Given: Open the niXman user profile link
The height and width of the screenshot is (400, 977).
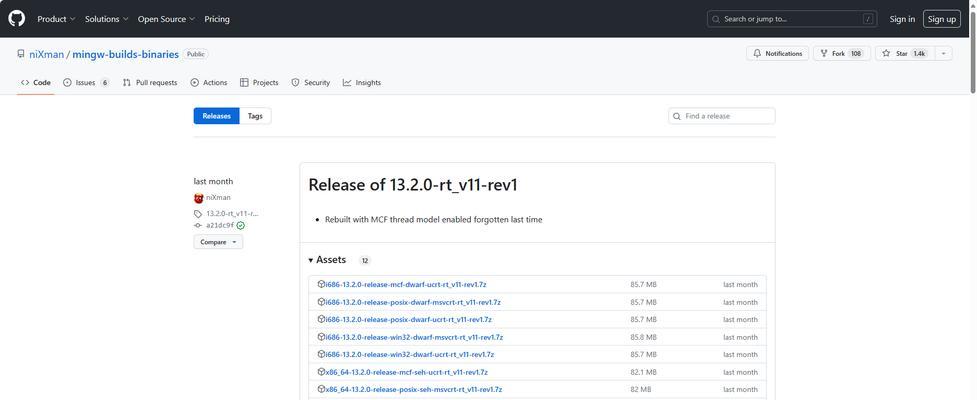Looking at the screenshot, I should pyautogui.click(x=47, y=54).
